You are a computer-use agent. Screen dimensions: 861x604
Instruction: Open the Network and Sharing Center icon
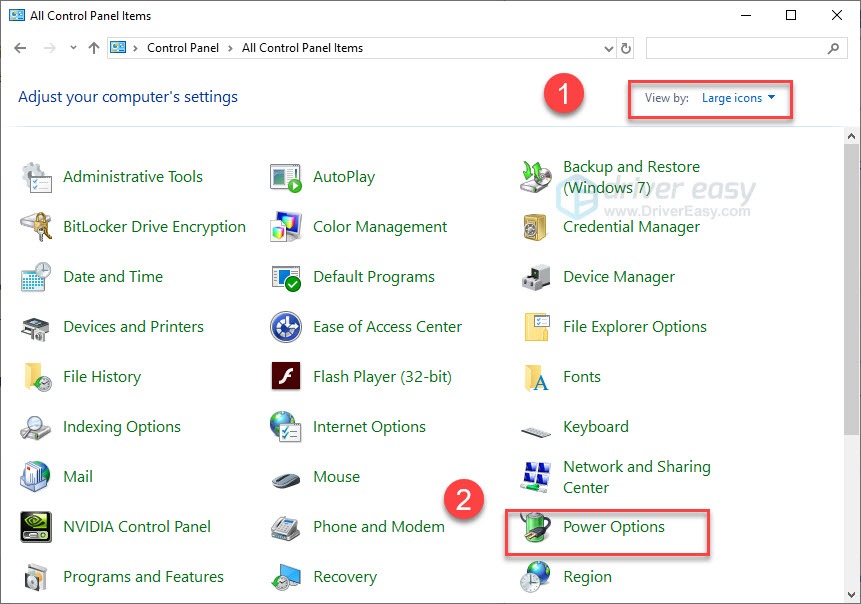coord(535,476)
